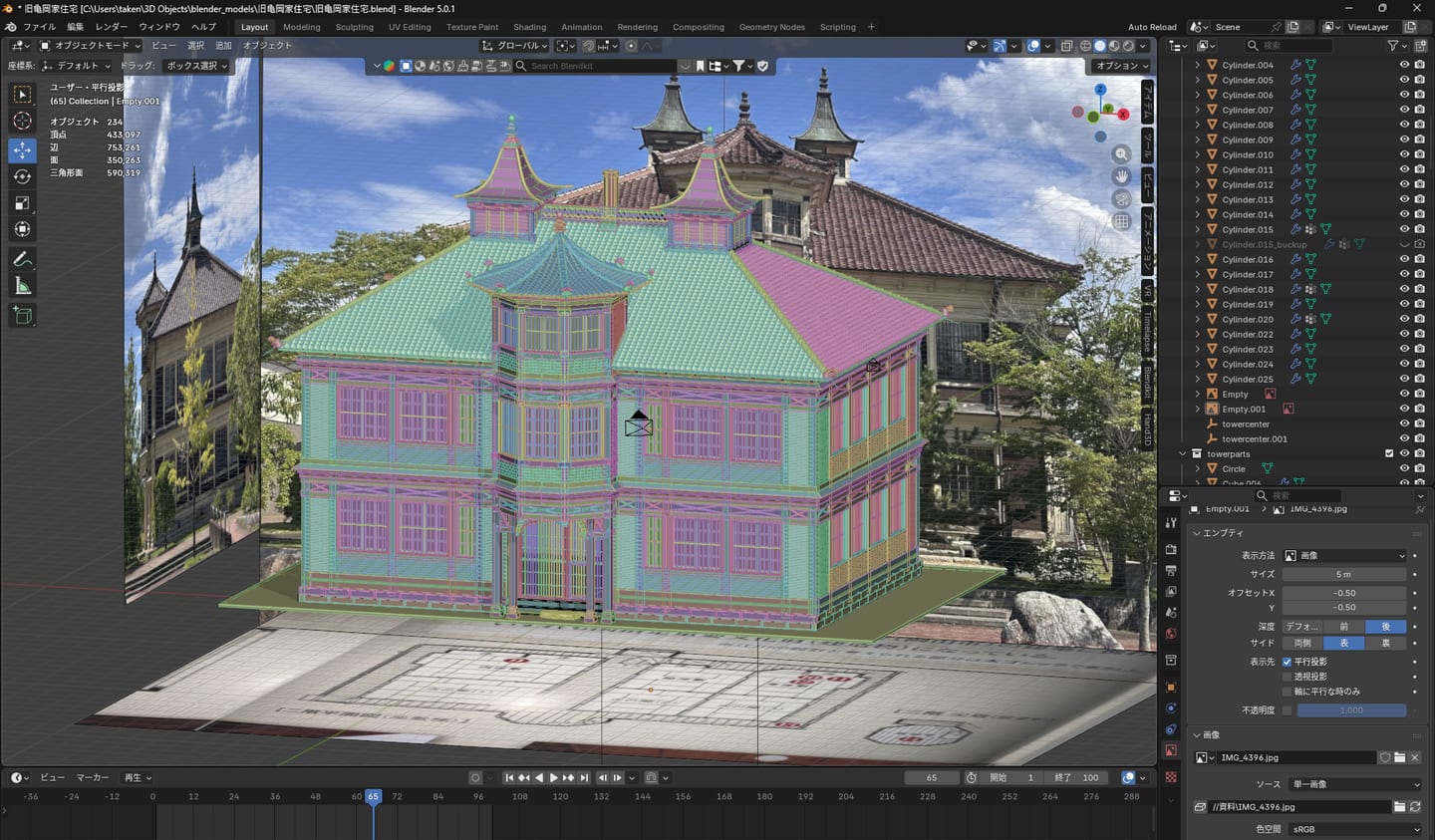Expand the Cylinder.010 outliner row
1435x840 pixels.
1198,154
